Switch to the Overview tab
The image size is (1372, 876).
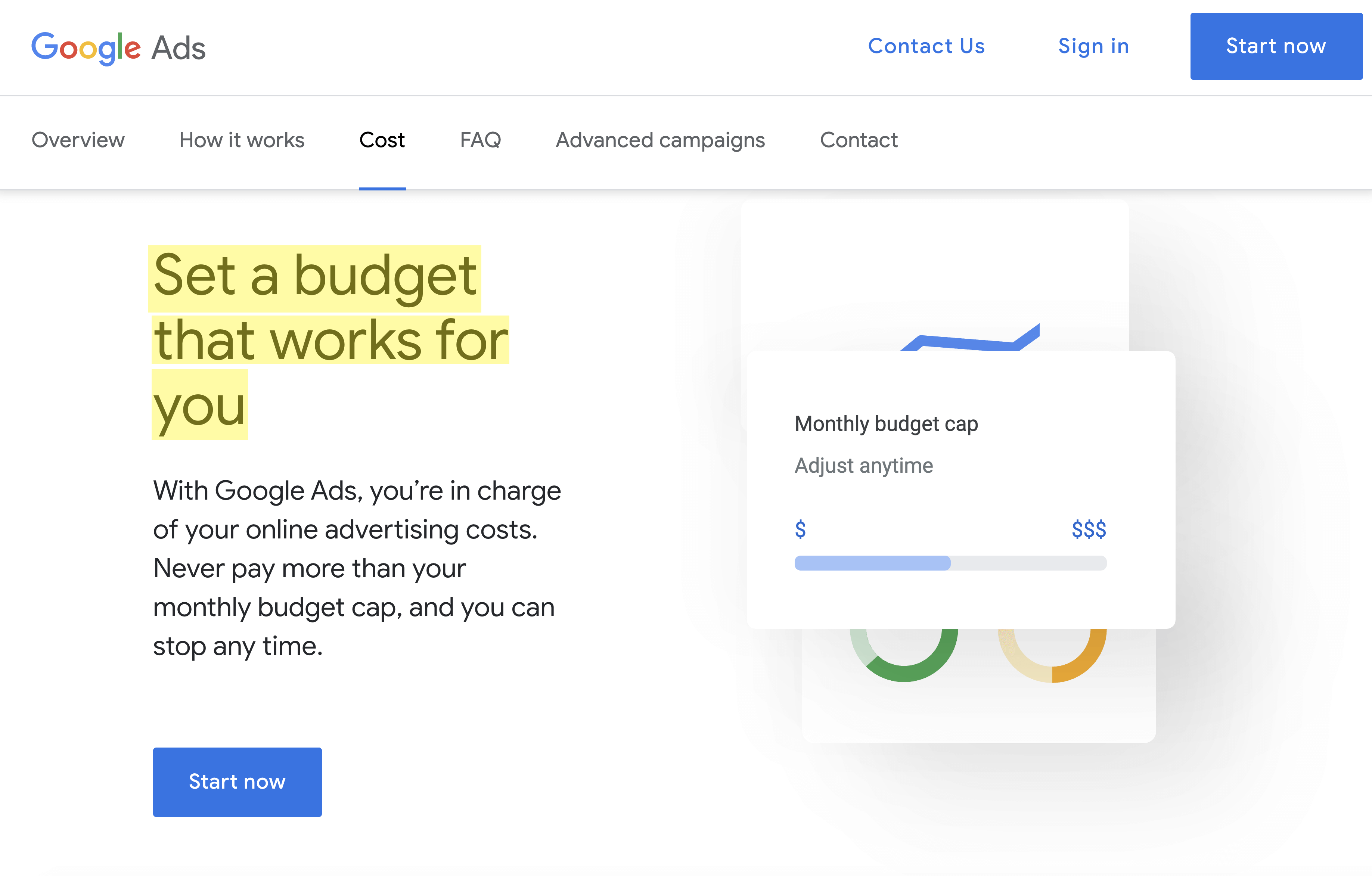(x=78, y=140)
